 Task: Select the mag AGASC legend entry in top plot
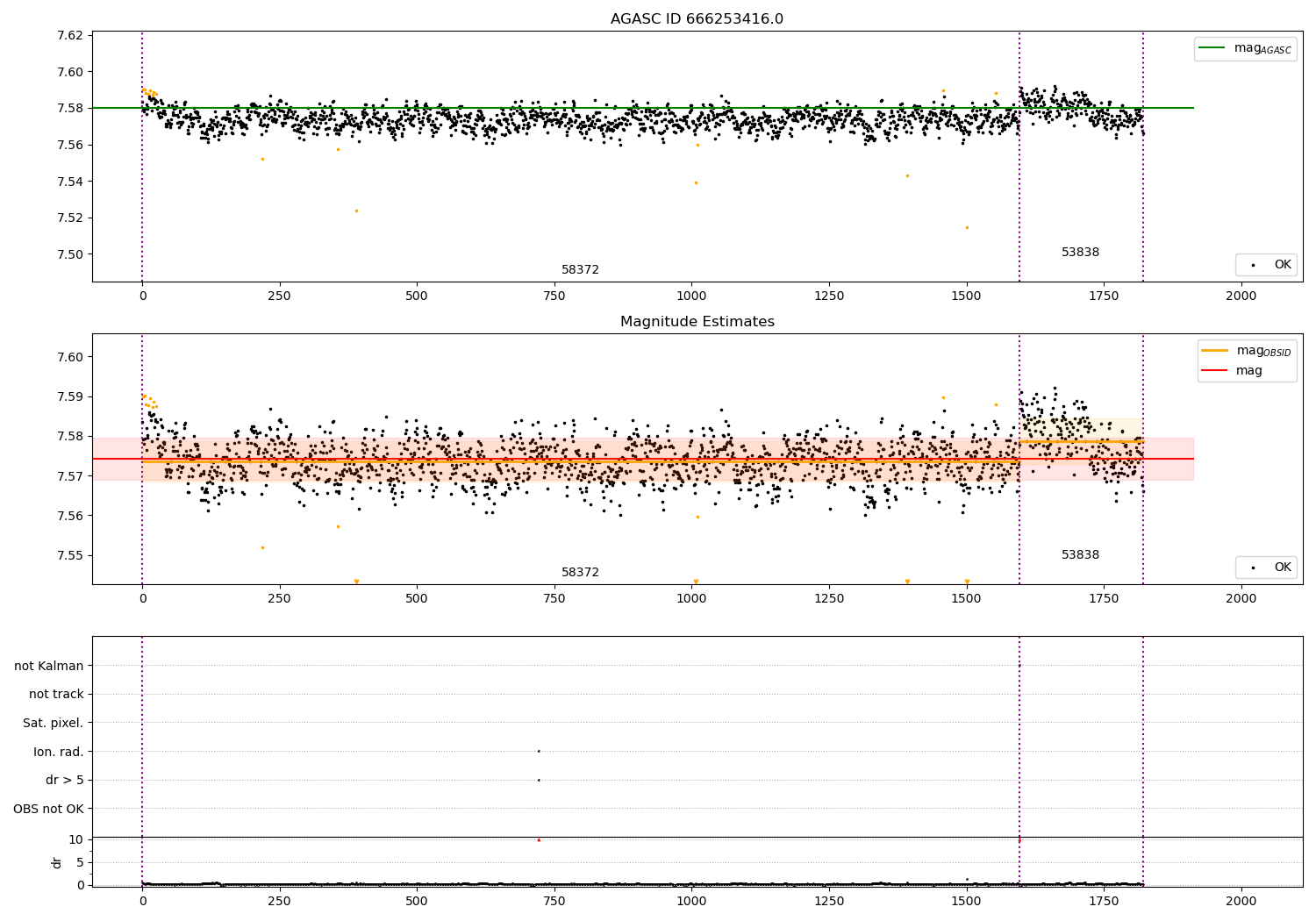pos(1245,48)
